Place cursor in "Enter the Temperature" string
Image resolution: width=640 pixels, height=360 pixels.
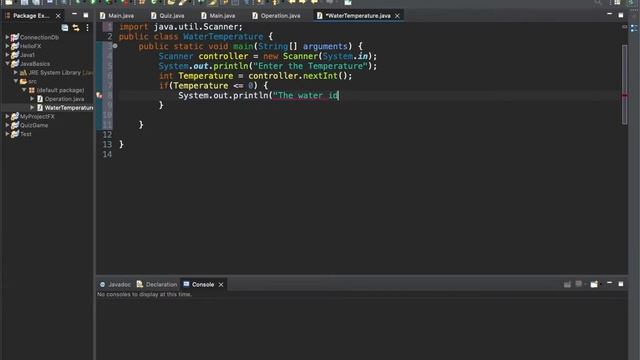point(310,66)
